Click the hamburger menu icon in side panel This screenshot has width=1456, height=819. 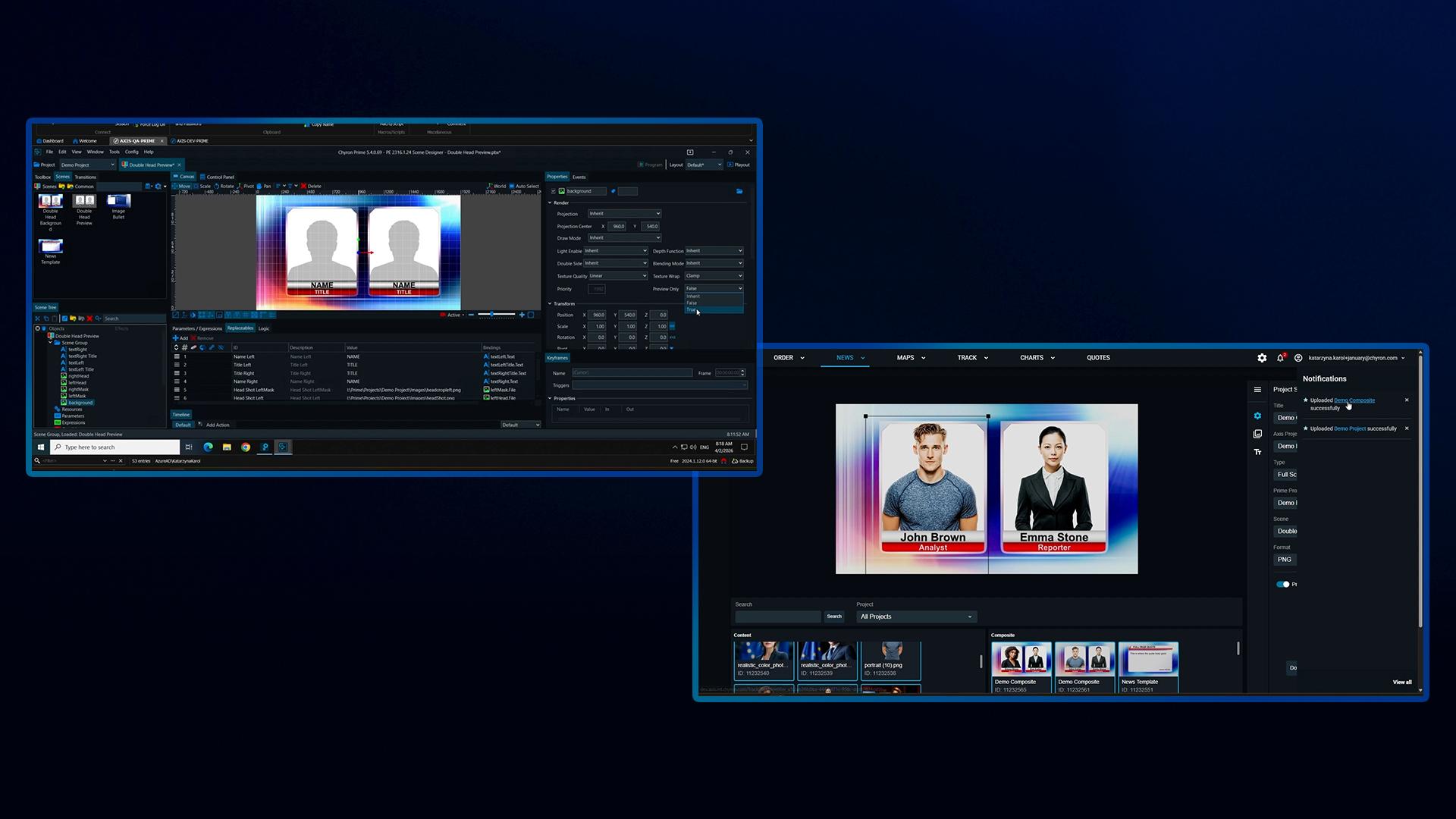(1257, 390)
